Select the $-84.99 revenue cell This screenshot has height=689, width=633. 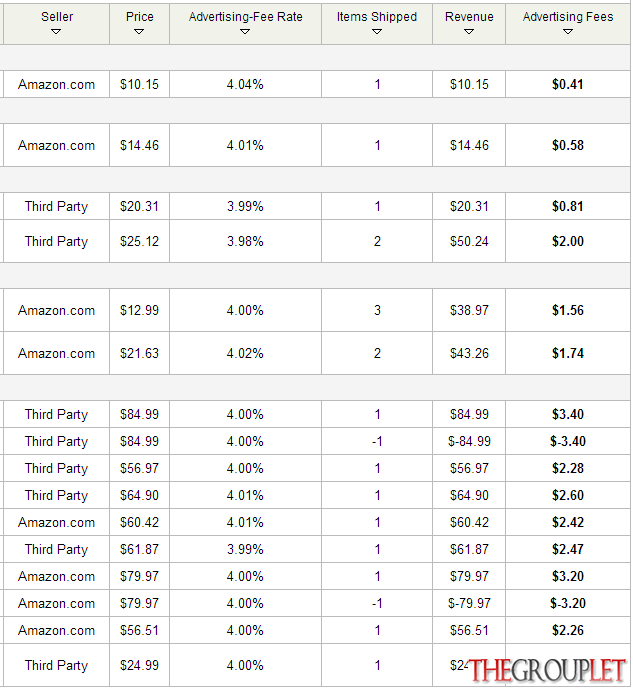(469, 441)
